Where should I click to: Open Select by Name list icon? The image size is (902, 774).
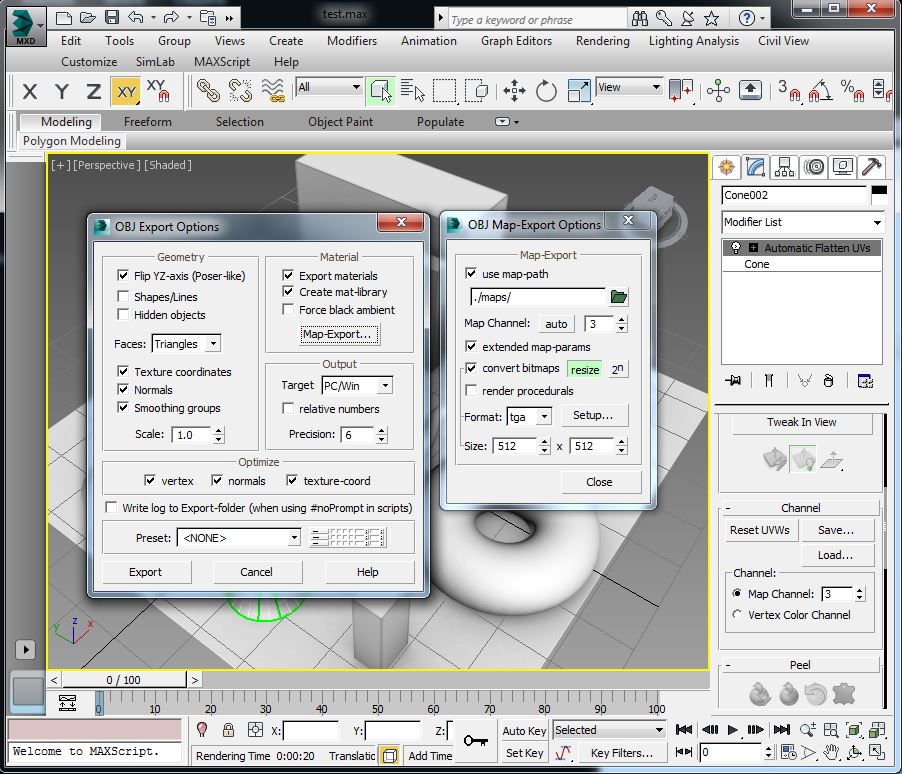[x=412, y=90]
